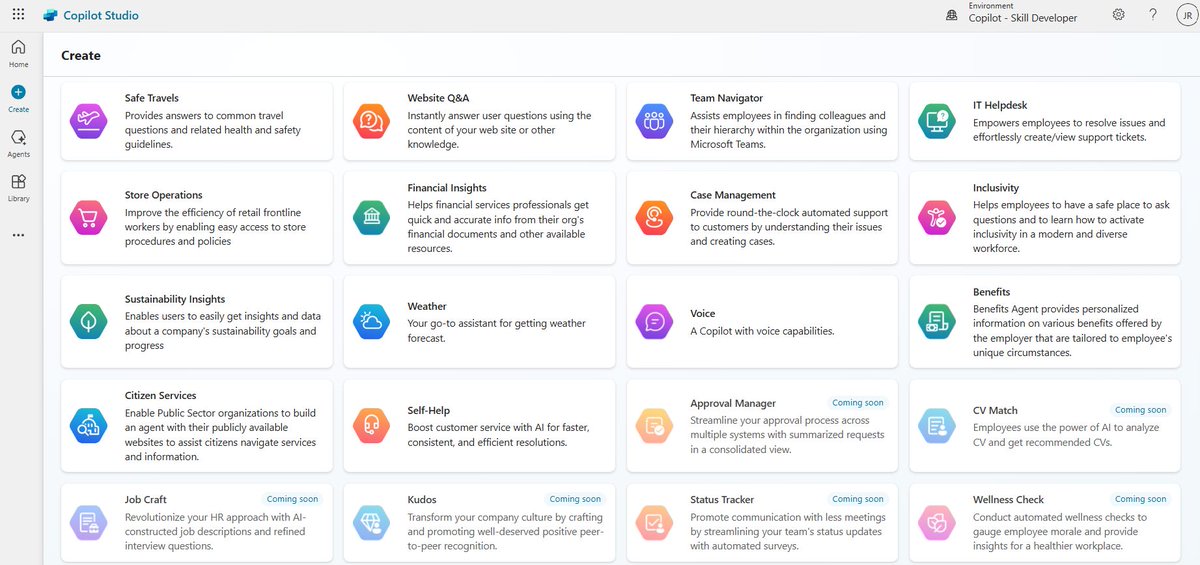Open the Financial Insights template title
The image size is (1200, 565).
(447, 187)
